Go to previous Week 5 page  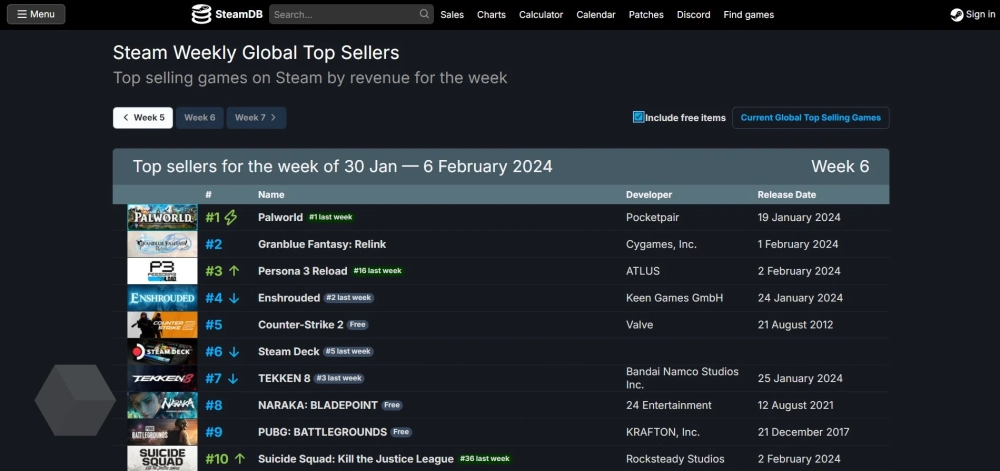[x=143, y=118]
